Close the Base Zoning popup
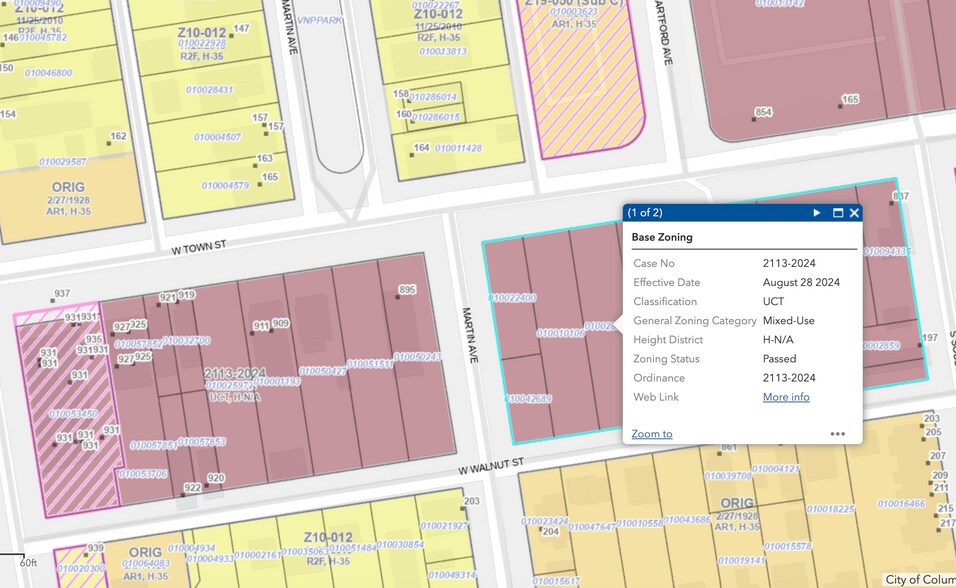Viewport: 956px width, 588px height. [x=854, y=212]
